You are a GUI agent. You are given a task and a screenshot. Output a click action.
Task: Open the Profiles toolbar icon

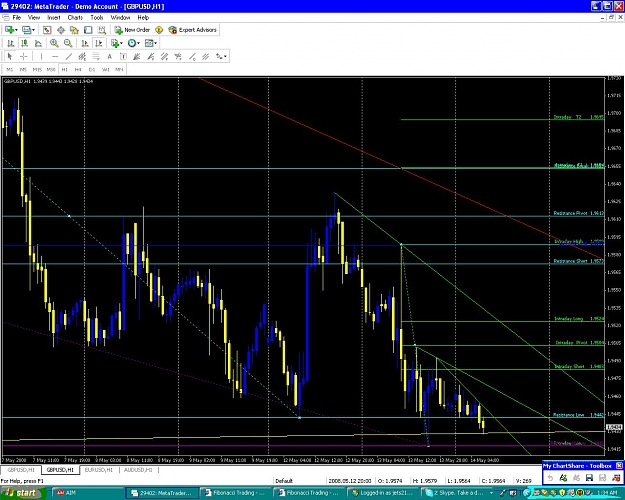click(x=26, y=30)
